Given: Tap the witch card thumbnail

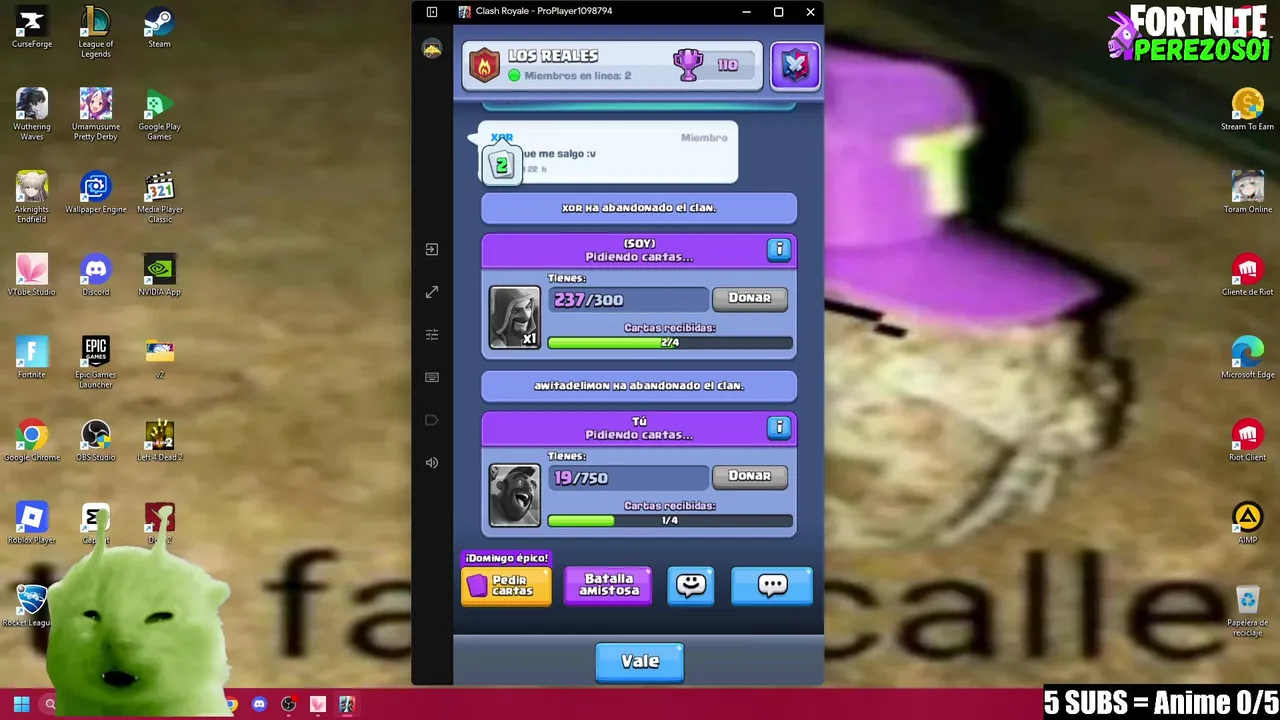Looking at the screenshot, I should (514, 318).
